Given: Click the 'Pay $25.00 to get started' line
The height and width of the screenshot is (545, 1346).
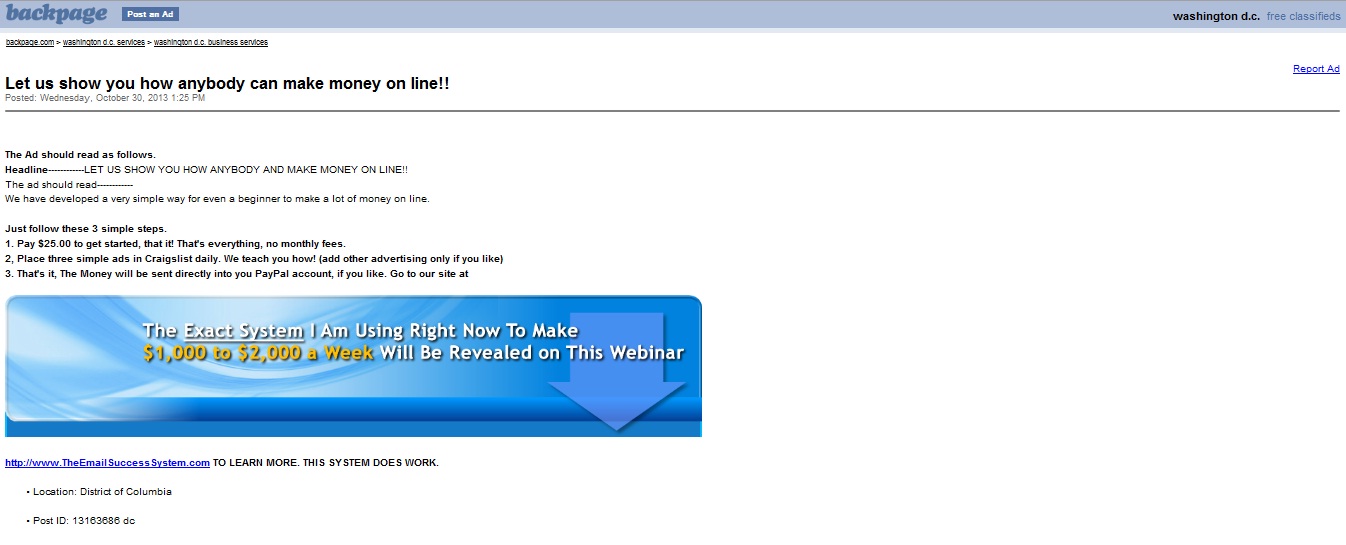Looking at the screenshot, I should pos(175,244).
